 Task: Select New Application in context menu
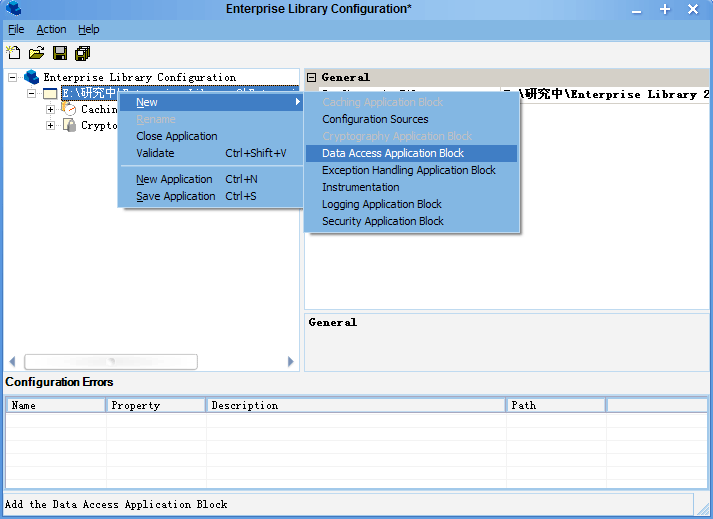(x=211, y=179)
